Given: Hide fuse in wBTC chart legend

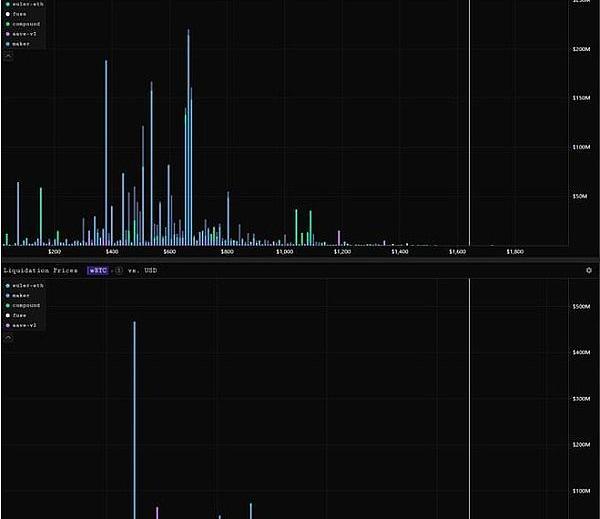Looking at the screenshot, I should click(x=20, y=315).
